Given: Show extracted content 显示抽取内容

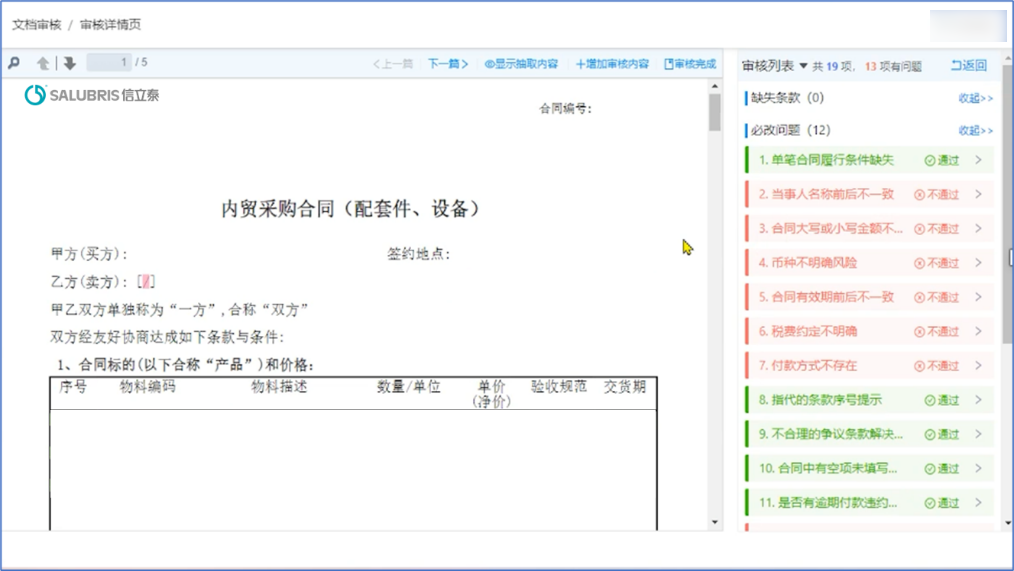Looking at the screenshot, I should (x=521, y=63).
